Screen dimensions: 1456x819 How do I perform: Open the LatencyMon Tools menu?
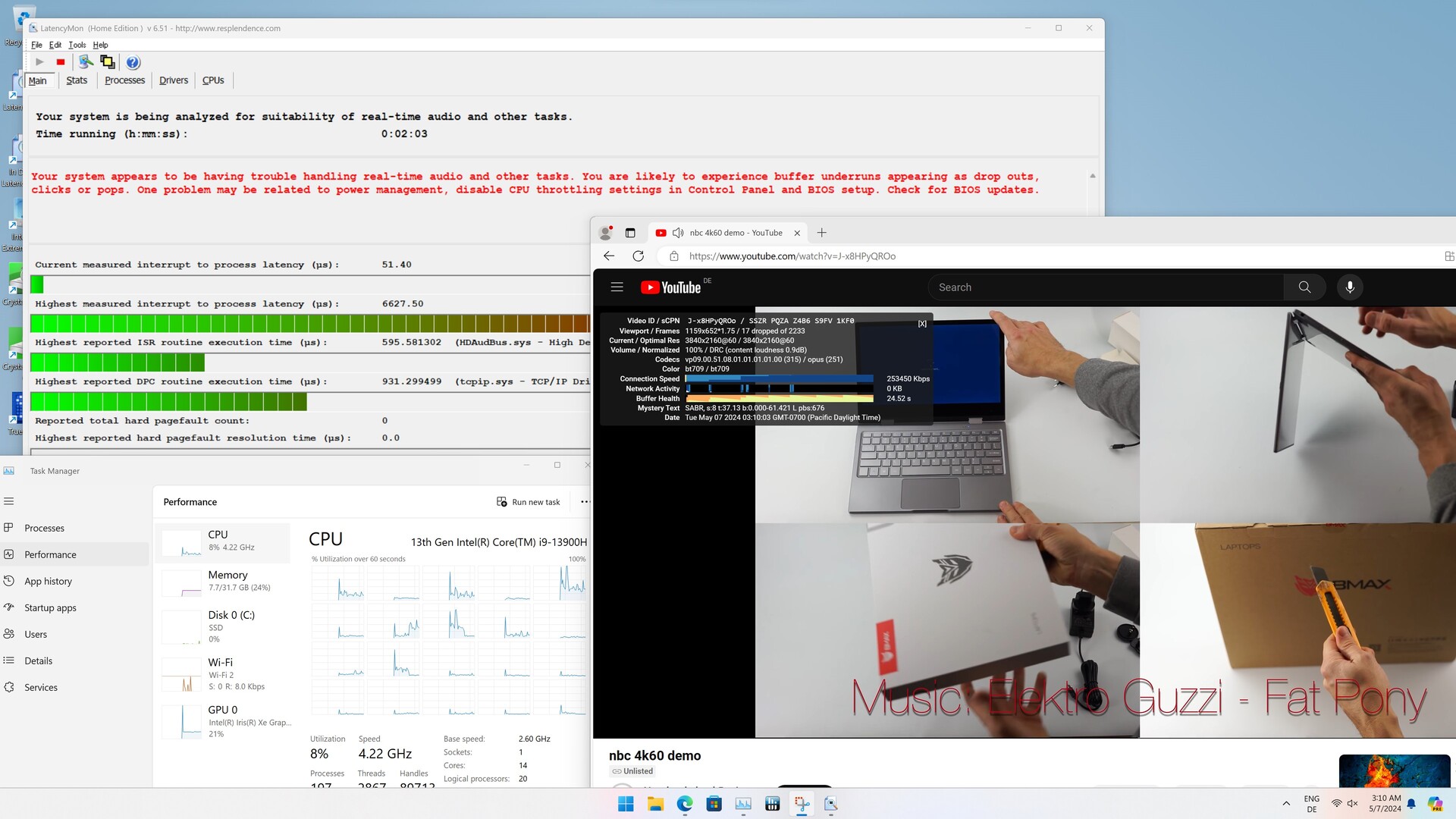pyautogui.click(x=77, y=45)
